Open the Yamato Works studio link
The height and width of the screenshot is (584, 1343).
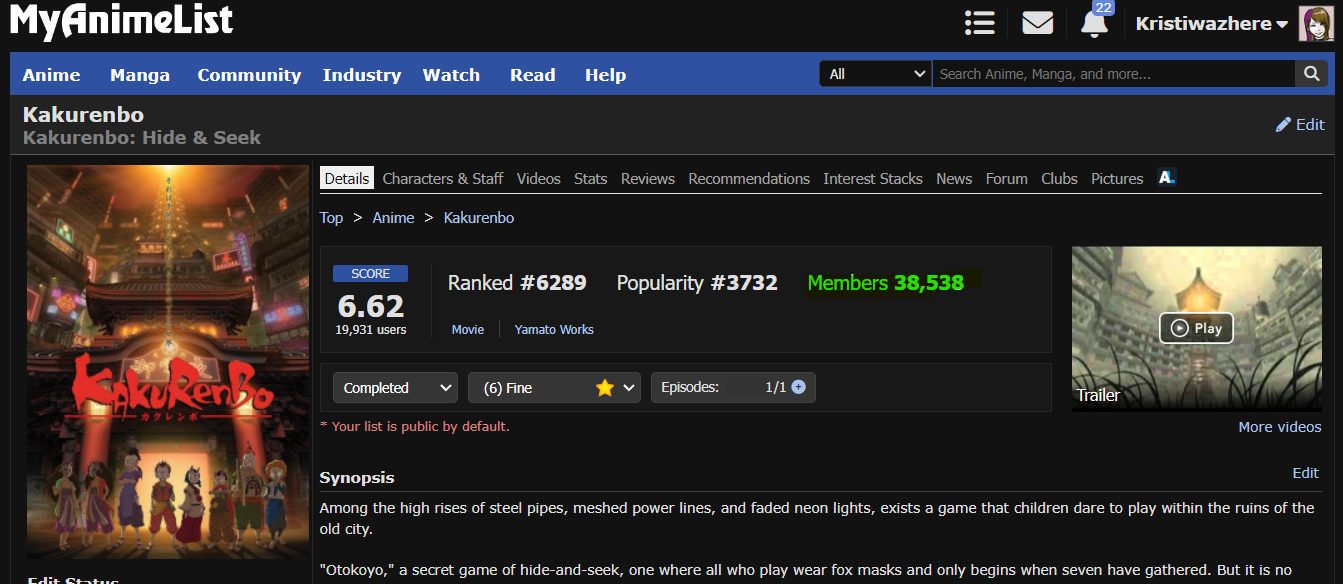(x=554, y=329)
